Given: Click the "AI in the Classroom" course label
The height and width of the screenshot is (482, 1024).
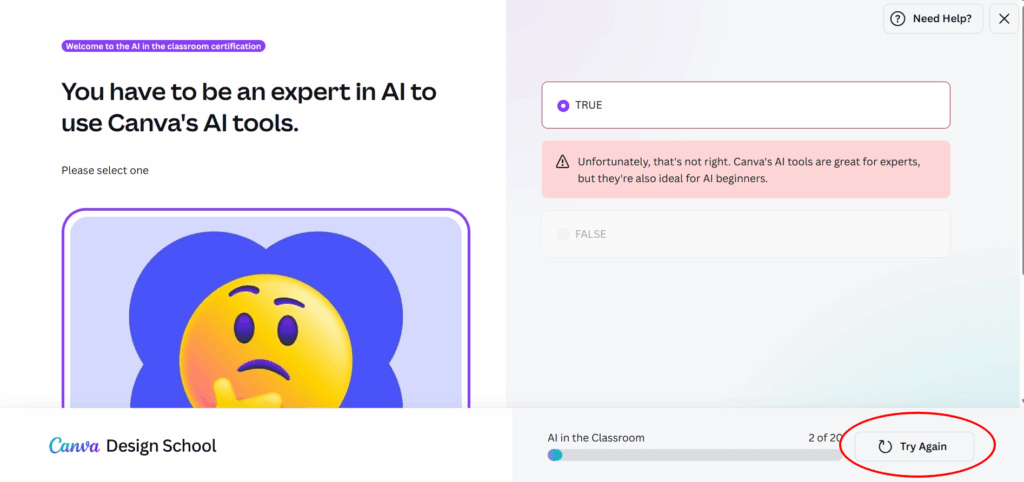Looking at the screenshot, I should coord(596,437).
